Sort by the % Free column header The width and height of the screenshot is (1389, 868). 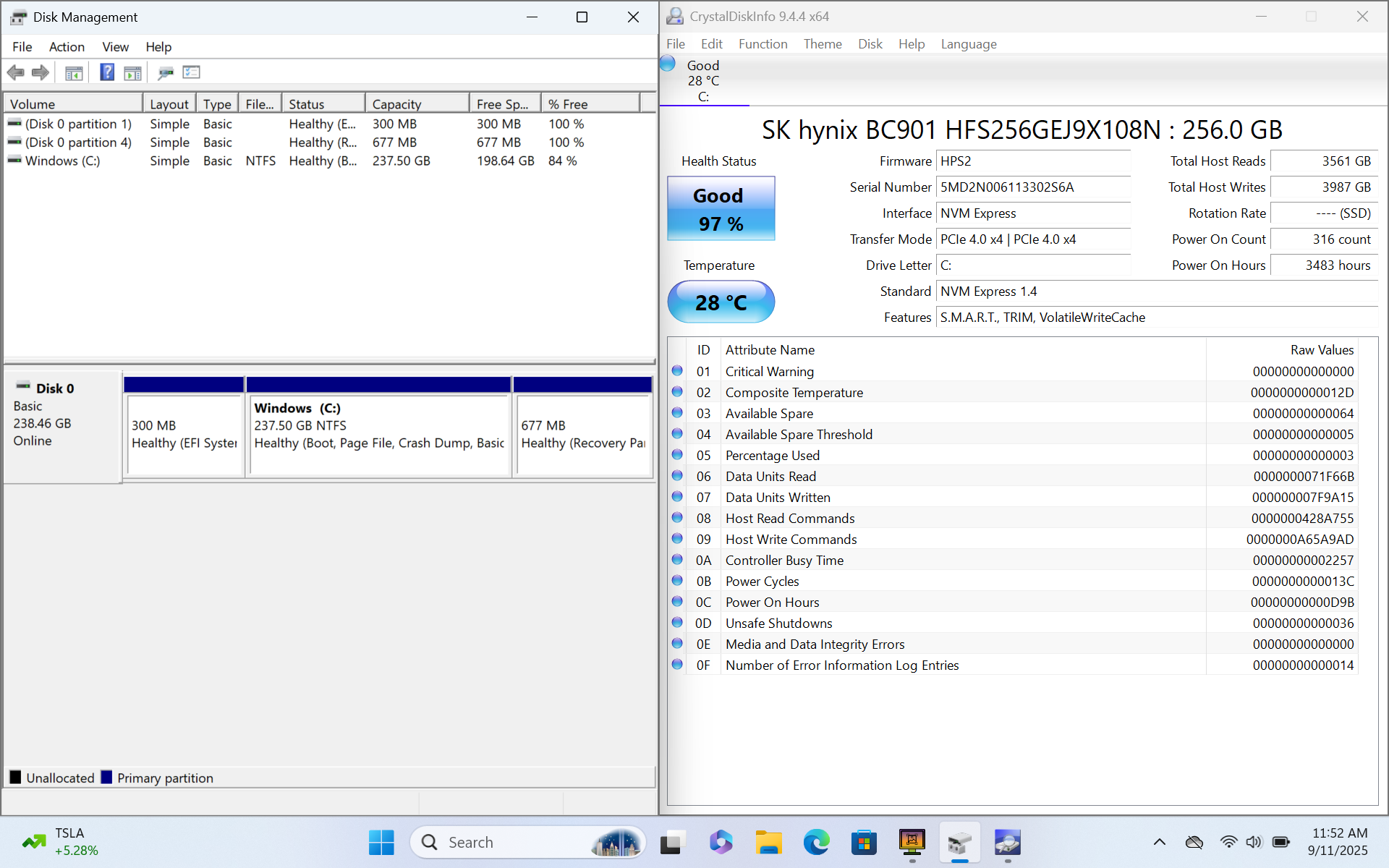[x=591, y=103]
